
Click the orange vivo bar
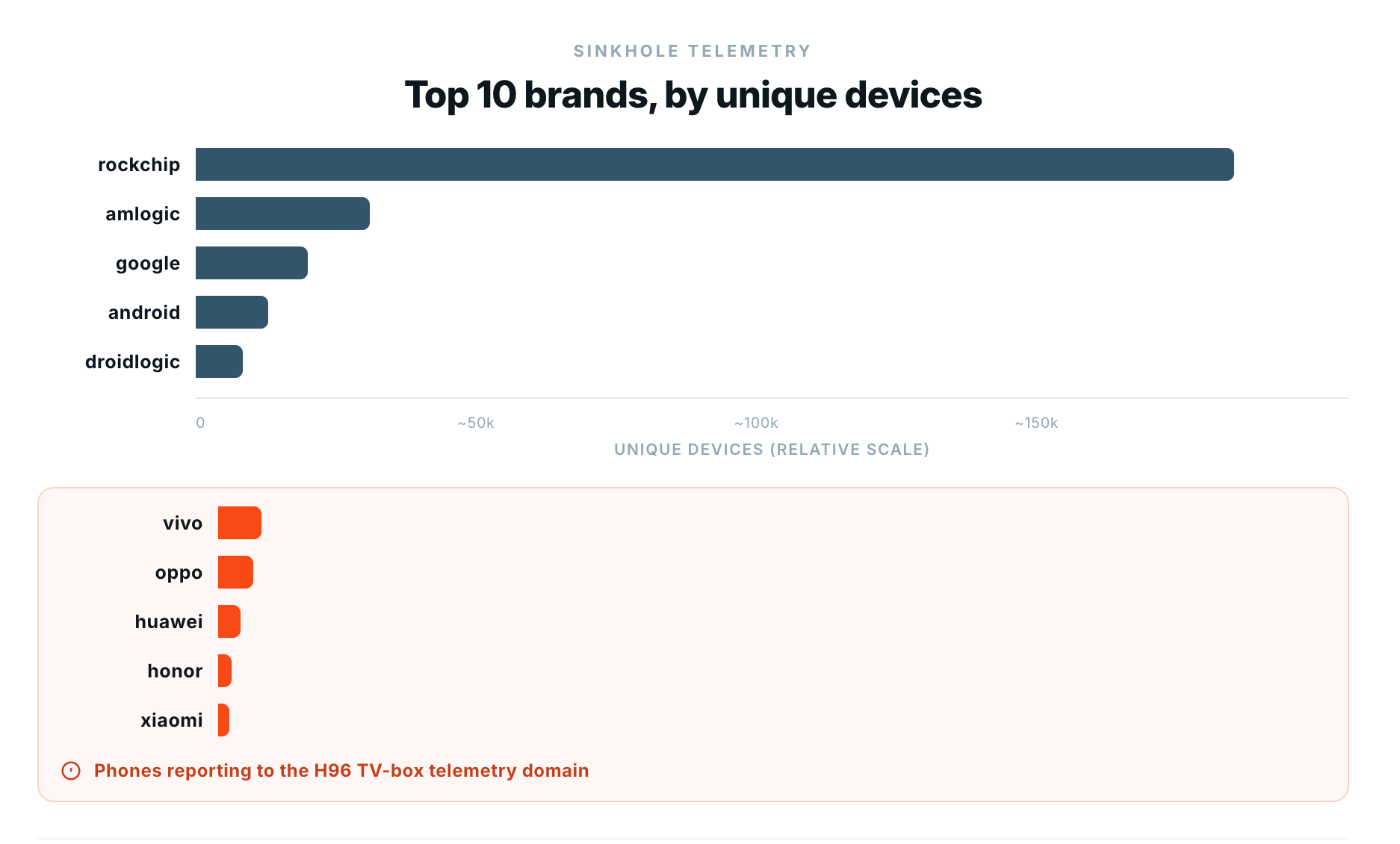(240, 523)
